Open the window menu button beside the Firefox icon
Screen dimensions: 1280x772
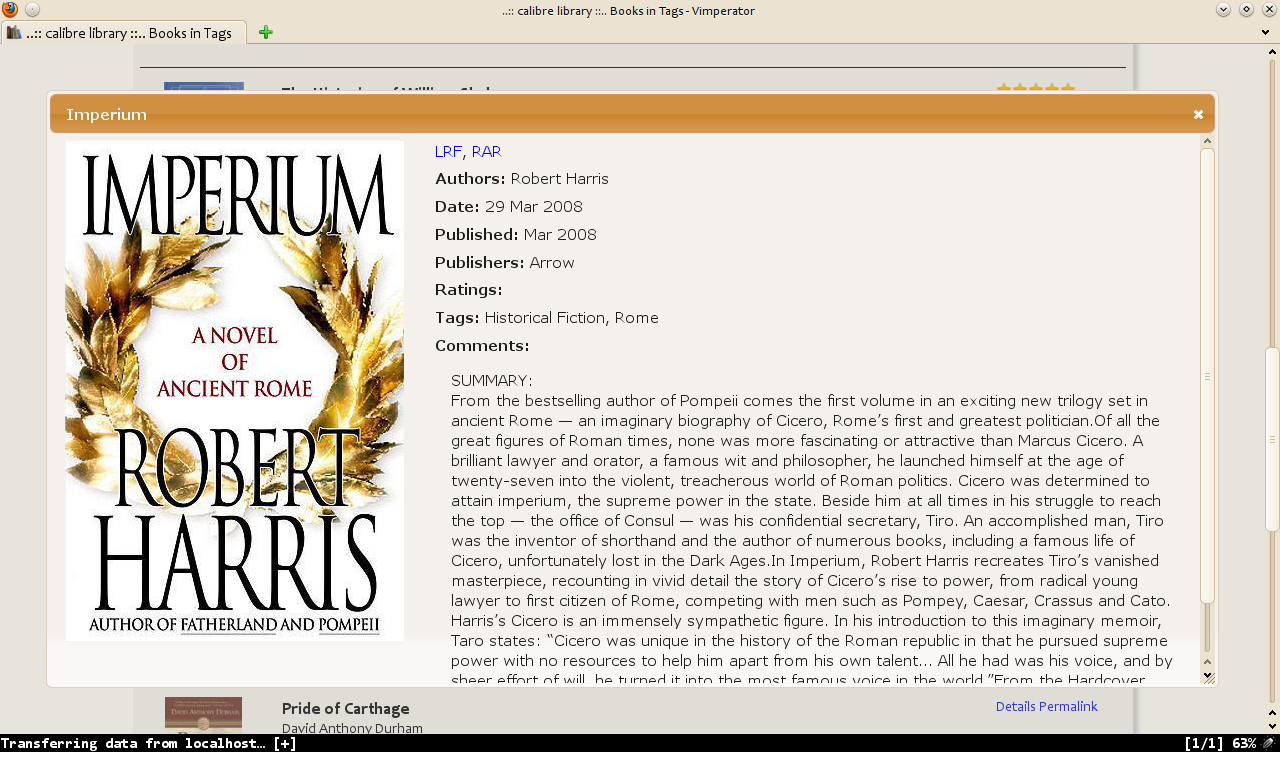32,10
